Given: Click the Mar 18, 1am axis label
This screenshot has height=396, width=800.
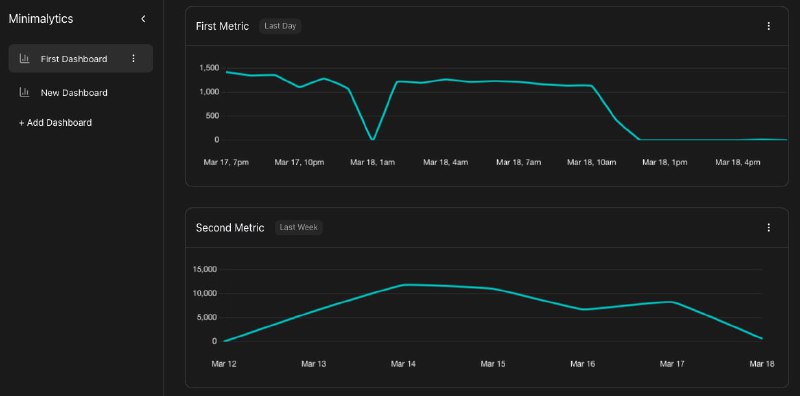Looking at the screenshot, I should [x=372, y=162].
